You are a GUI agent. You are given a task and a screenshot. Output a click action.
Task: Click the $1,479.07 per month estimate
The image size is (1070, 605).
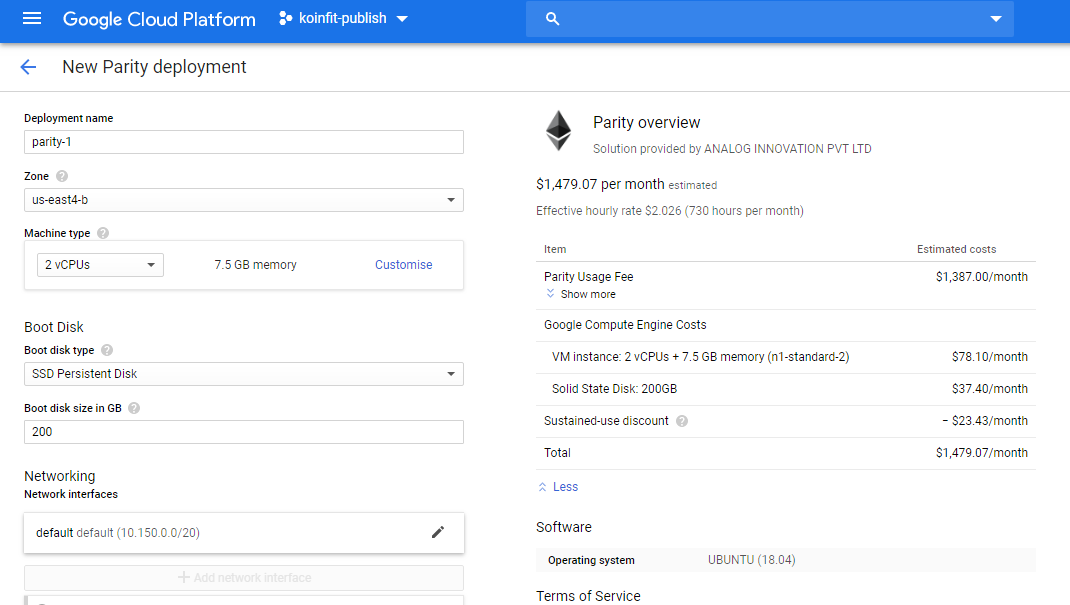[600, 184]
